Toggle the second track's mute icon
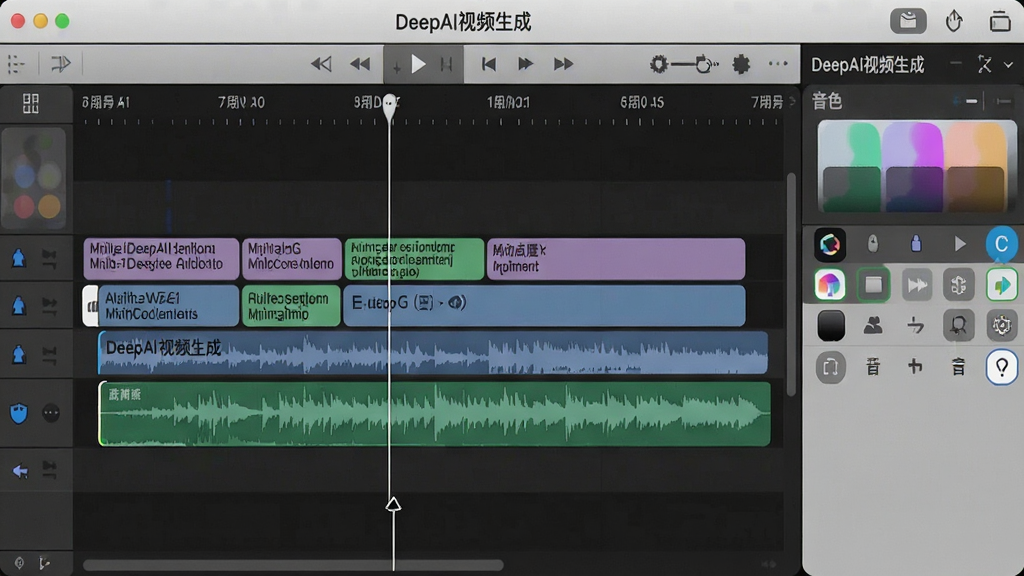Image resolution: width=1024 pixels, height=576 pixels. tap(49, 305)
